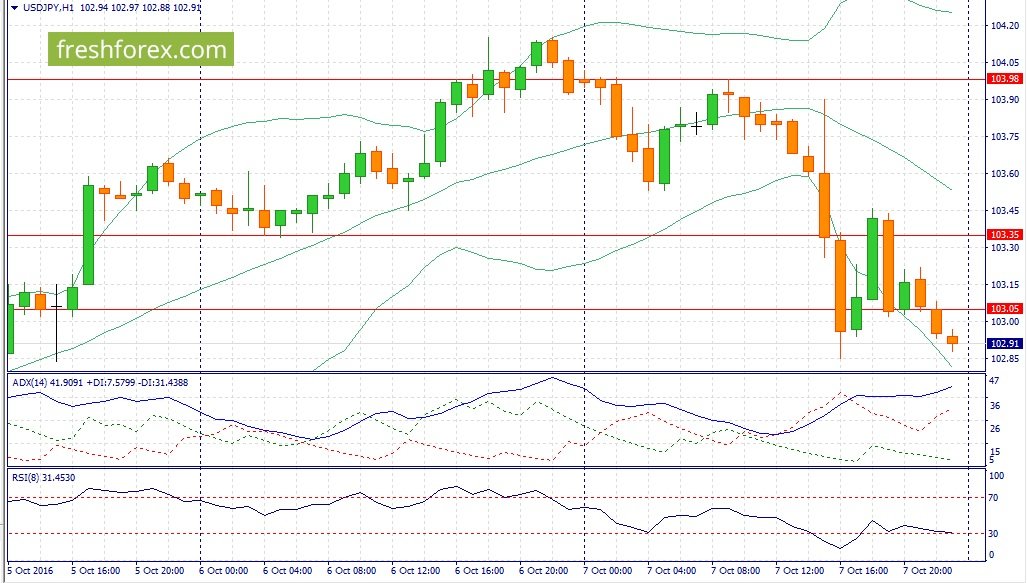Click the 103.75 price scale value

coord(1005,136)
